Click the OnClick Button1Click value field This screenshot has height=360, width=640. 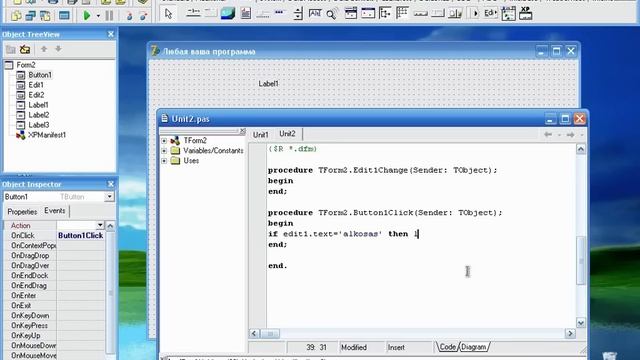80,236
